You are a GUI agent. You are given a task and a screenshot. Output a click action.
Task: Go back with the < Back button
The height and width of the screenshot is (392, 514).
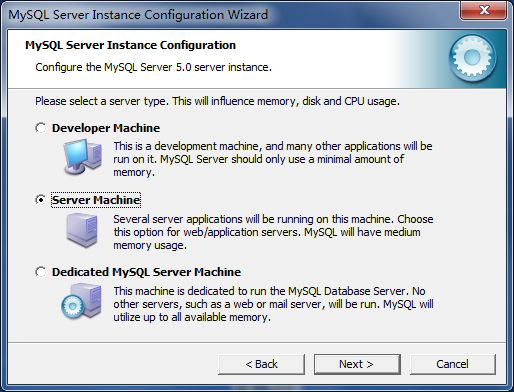[261, 364]
